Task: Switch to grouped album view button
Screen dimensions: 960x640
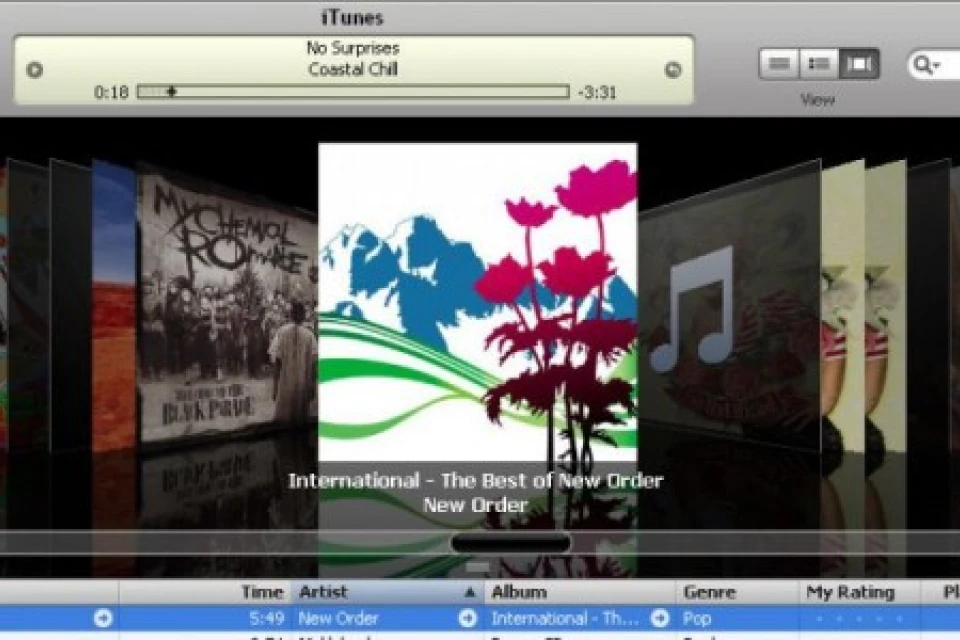Action: [x=819, y=64]
